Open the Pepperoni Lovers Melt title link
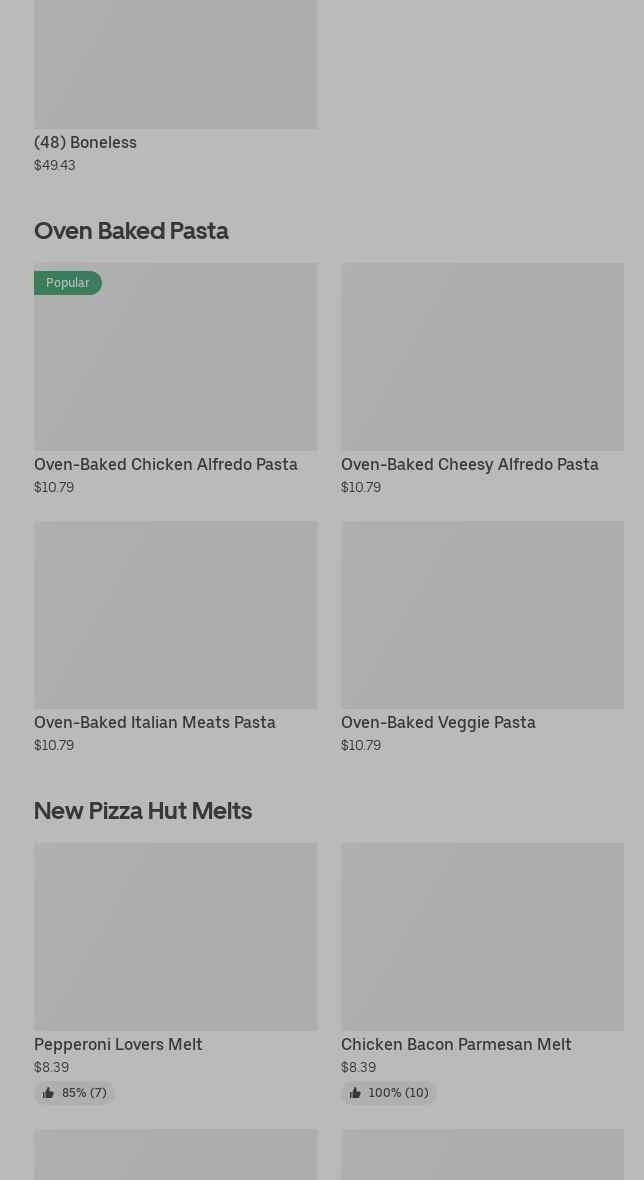644x1180 pixels. click(118, 1044)
